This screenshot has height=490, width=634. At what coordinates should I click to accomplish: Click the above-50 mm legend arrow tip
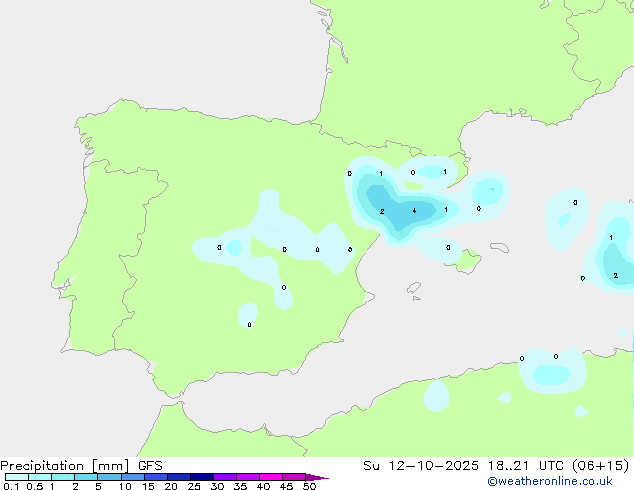[x=317, y=477]
